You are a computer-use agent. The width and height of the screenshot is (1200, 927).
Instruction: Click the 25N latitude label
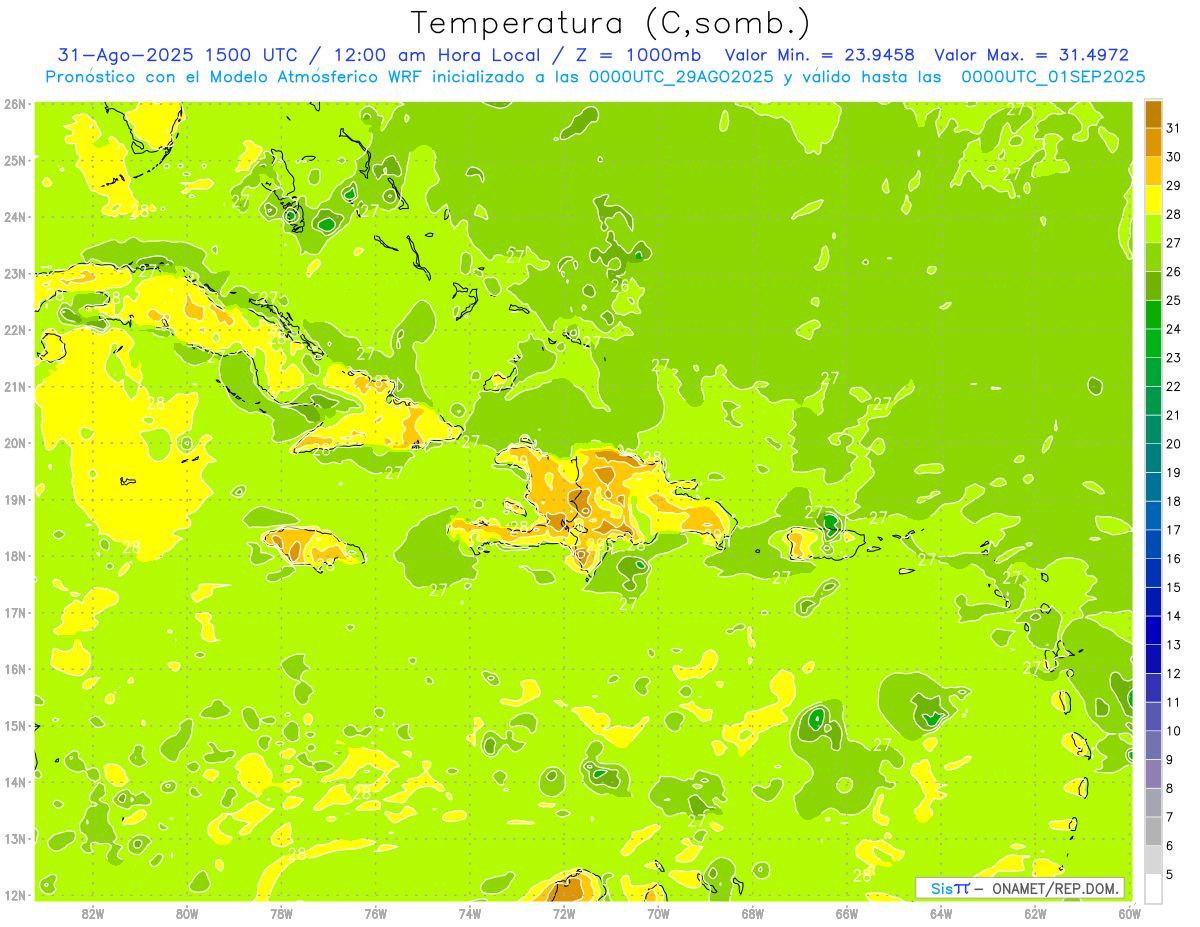tap(15, 160)
